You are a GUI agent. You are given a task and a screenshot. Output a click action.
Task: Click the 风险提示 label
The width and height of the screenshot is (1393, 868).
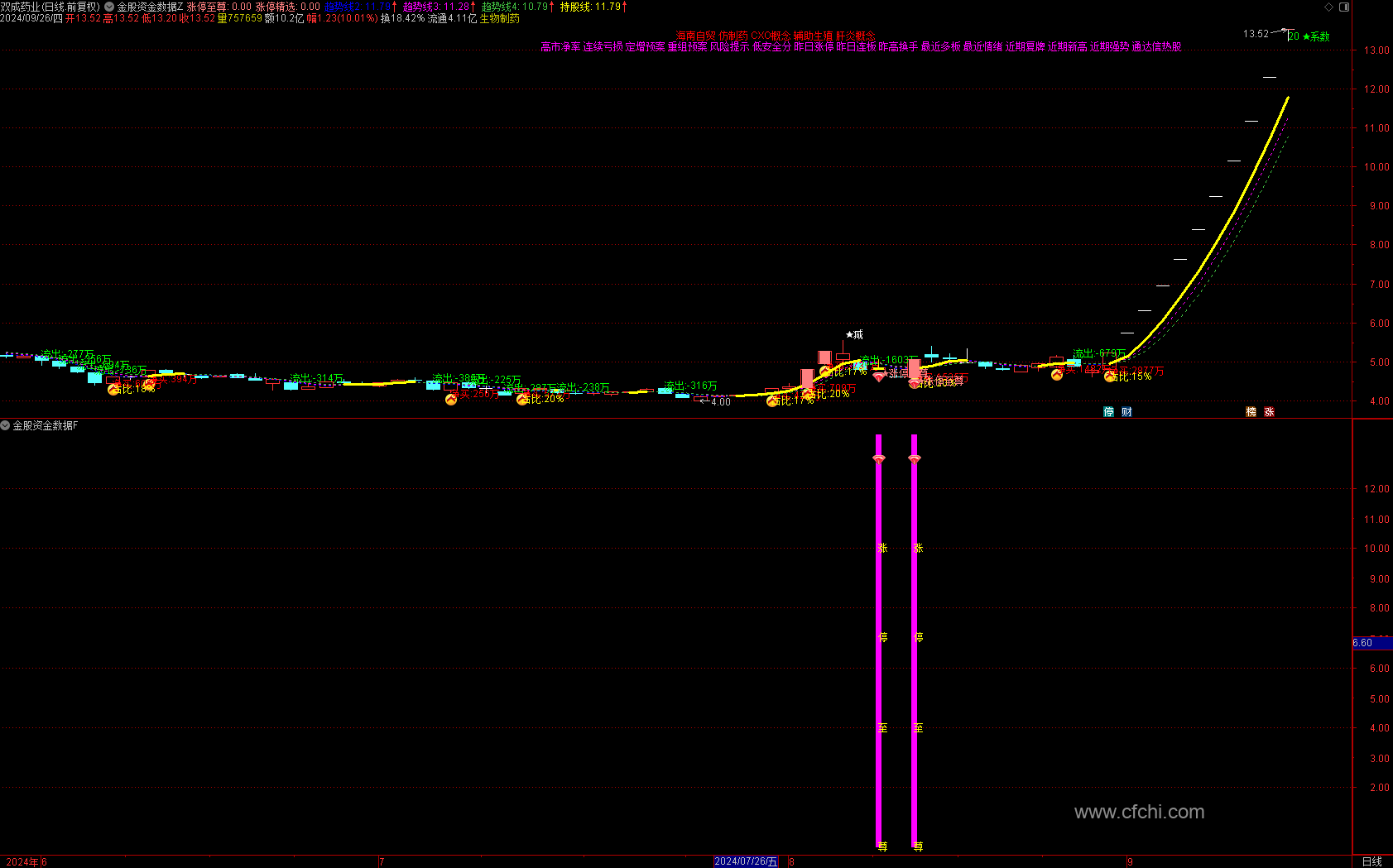tap(729, 47)
